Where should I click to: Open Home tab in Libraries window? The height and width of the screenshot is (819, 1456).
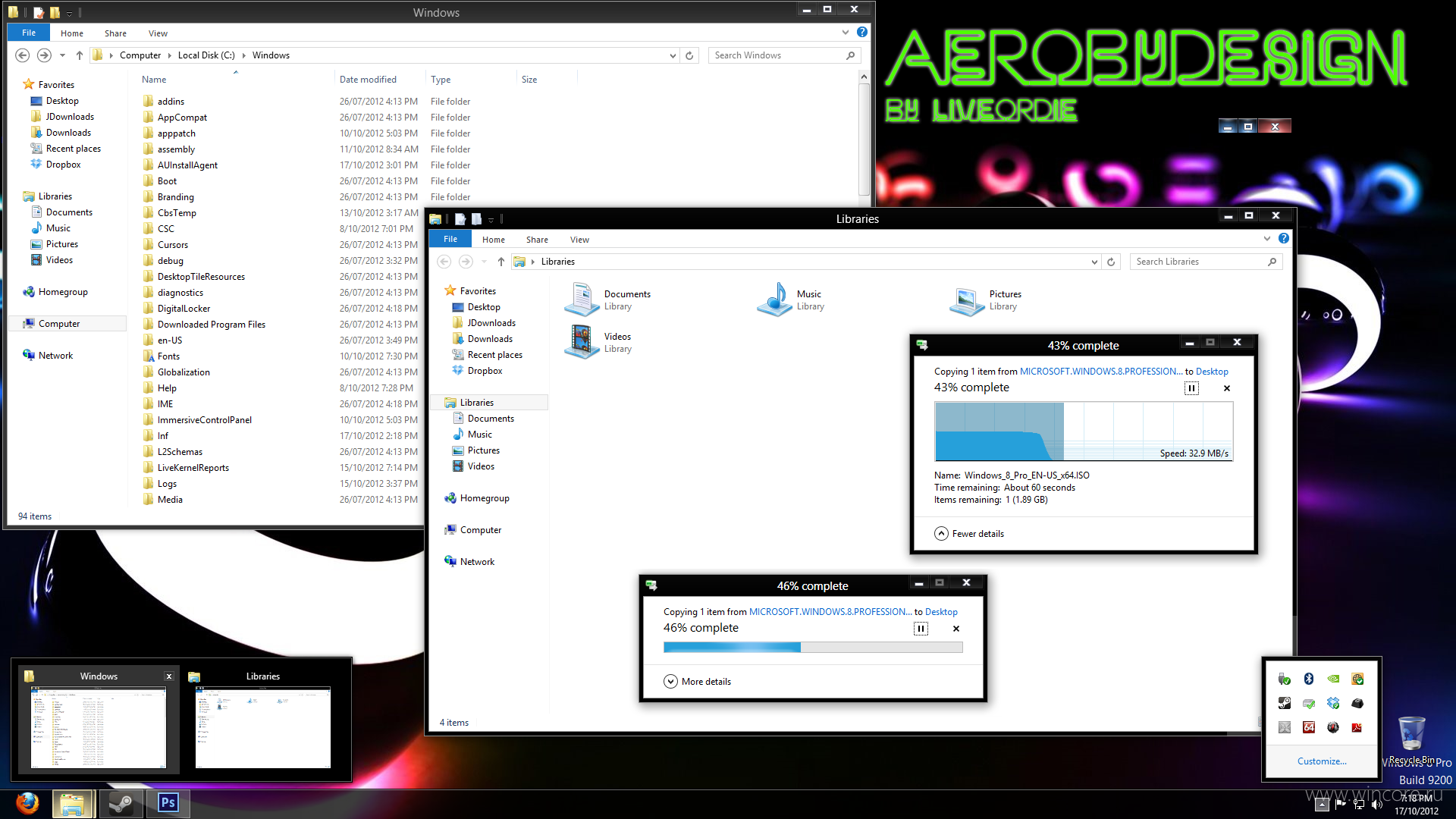coord(494,240)
